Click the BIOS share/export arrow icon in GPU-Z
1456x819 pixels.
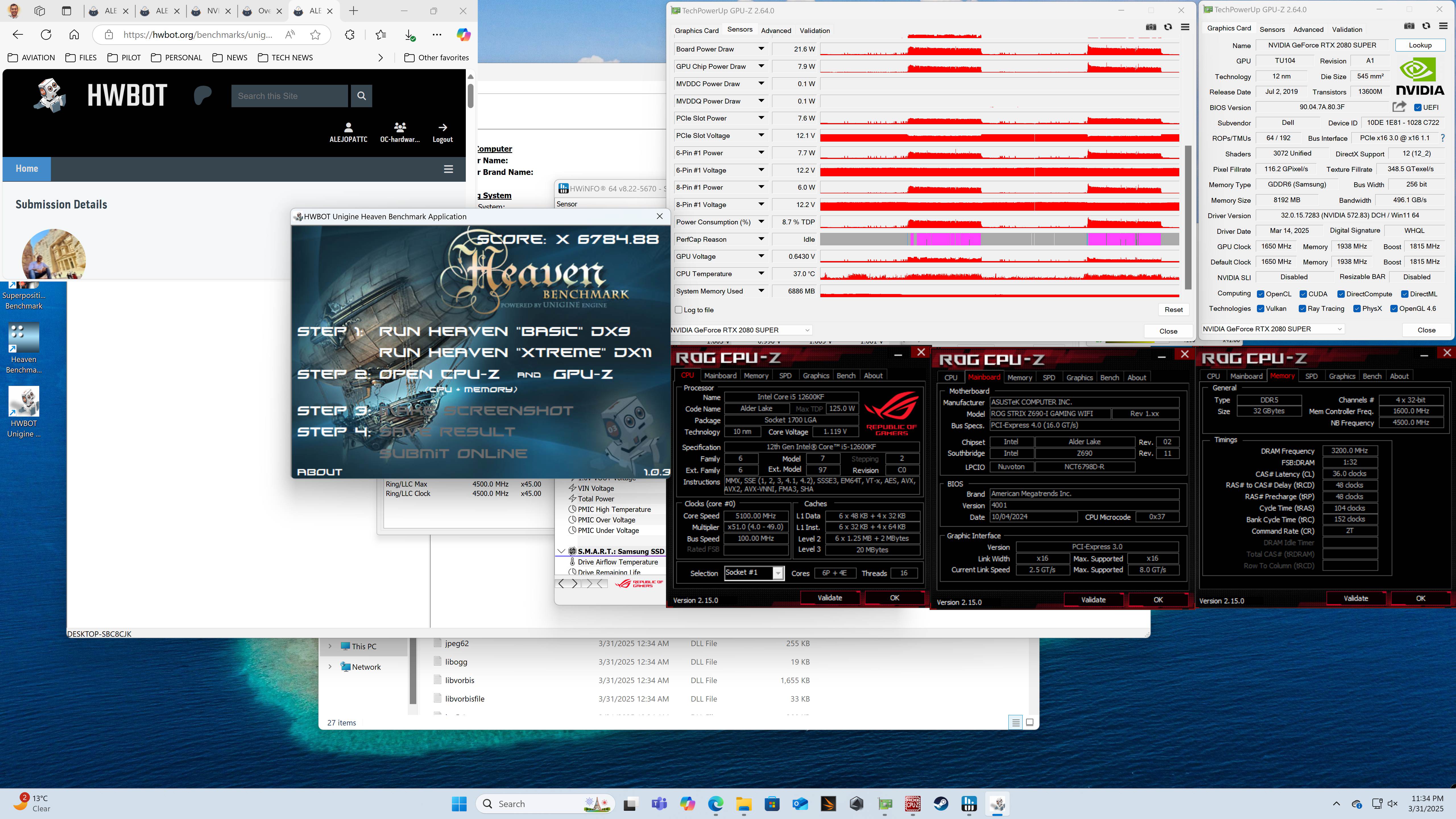[1399, 107]
